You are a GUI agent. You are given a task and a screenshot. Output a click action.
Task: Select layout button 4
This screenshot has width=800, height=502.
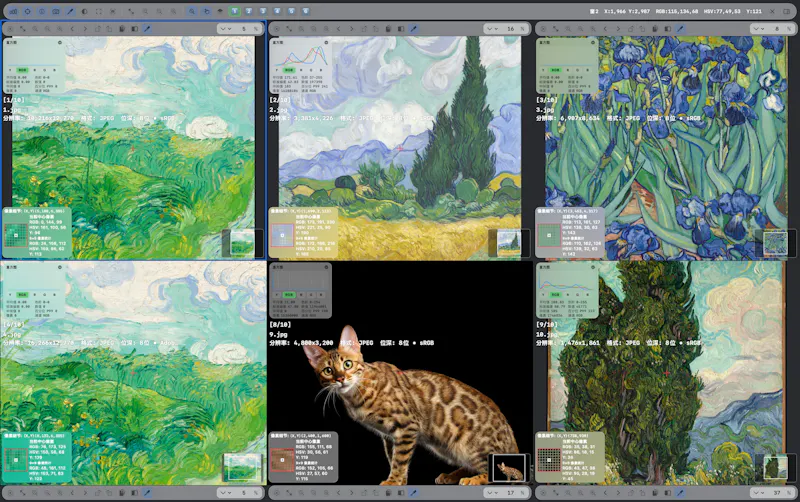coord(278,11)
